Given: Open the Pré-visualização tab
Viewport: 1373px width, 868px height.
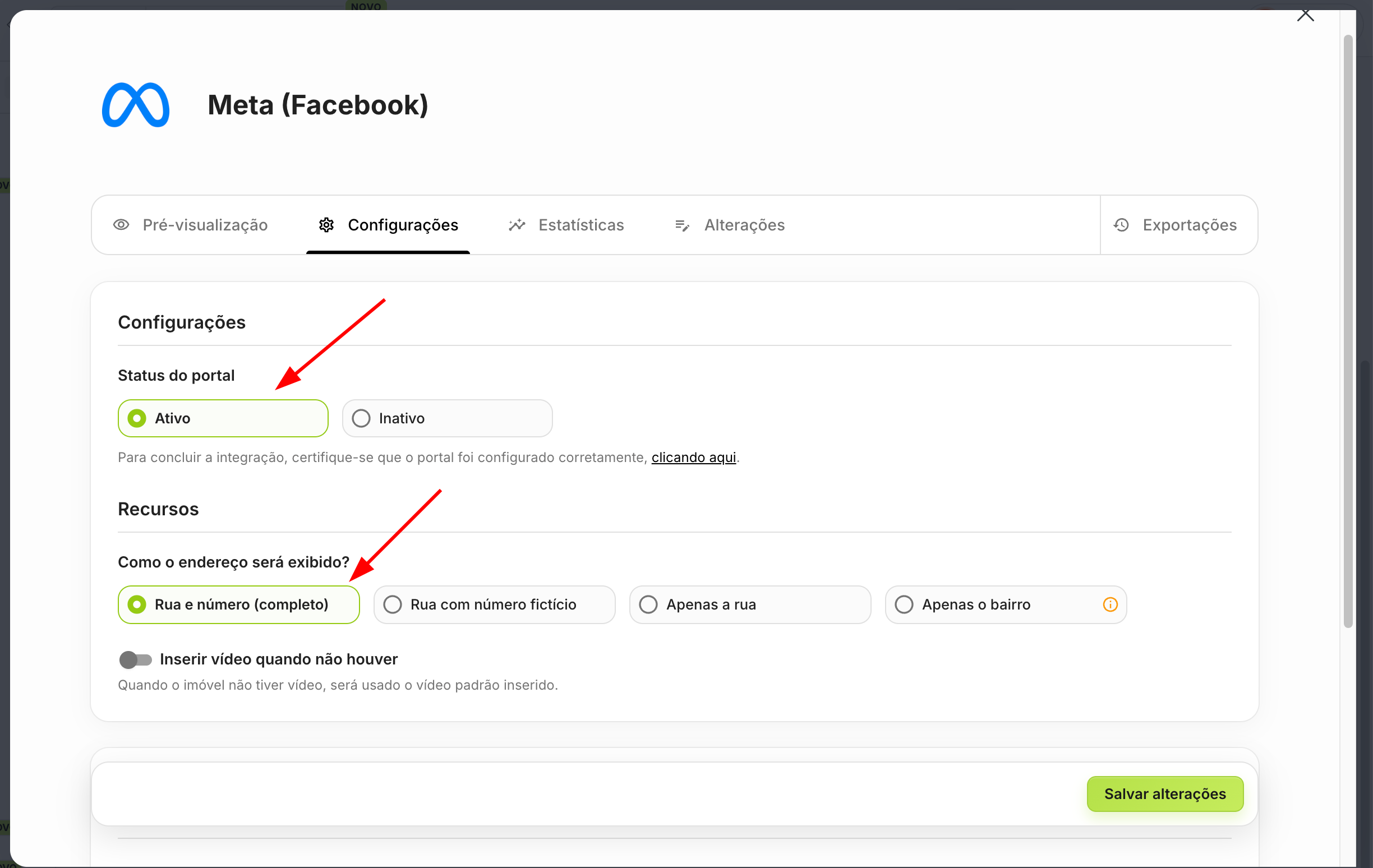Looking at the screenshot, I should (191, 224).
